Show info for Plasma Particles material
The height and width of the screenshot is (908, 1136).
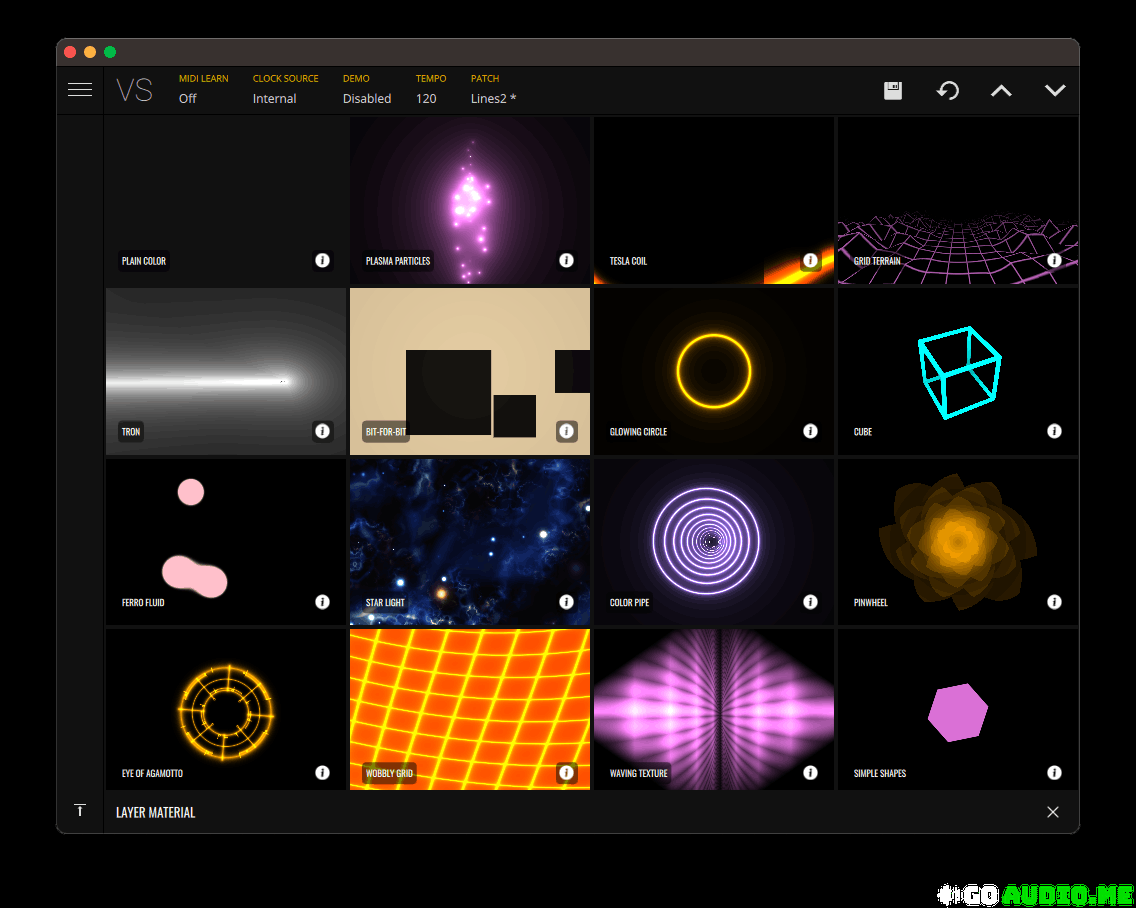coord(567,260)
